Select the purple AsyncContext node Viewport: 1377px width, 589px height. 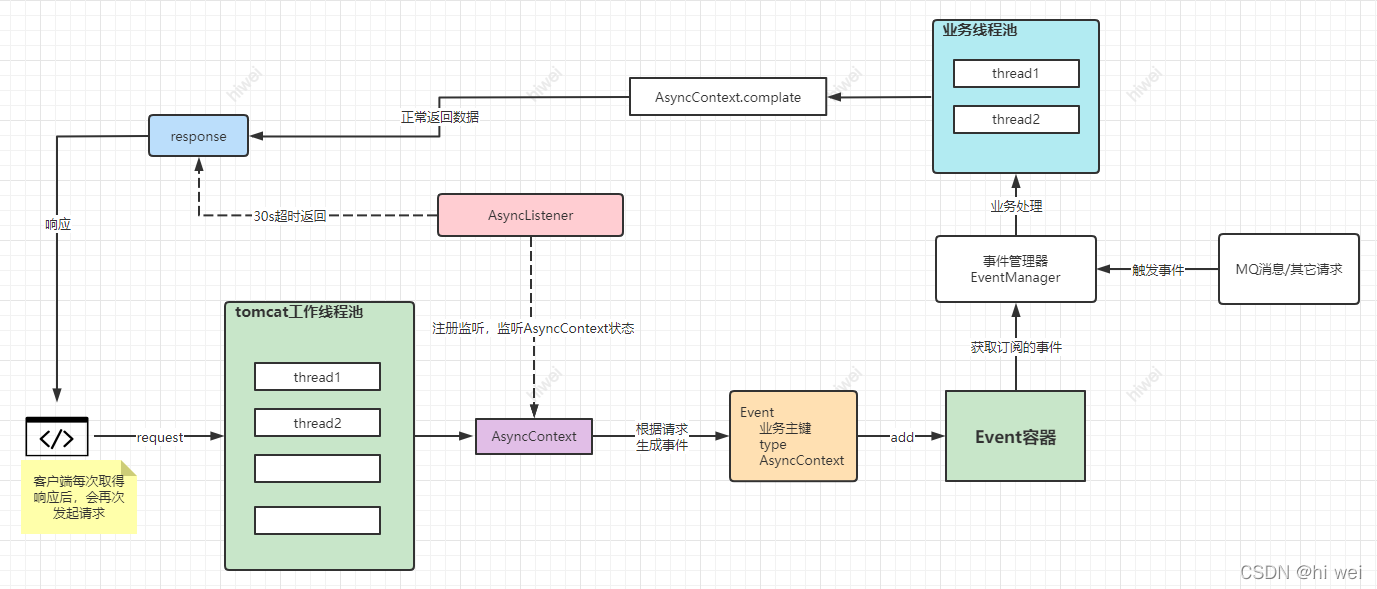(x=533, y=436)
